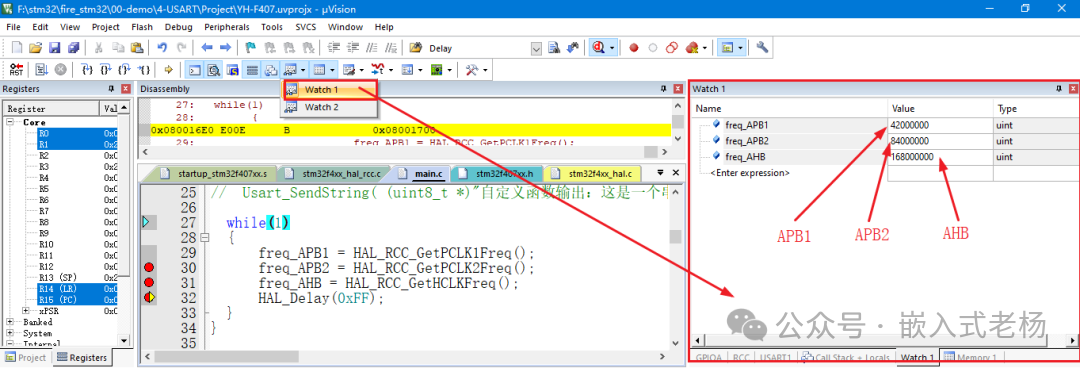The width and height of the screenshot is (1080, 368).
Task: Open the Flash menu
Action: (x=142, y=27)
